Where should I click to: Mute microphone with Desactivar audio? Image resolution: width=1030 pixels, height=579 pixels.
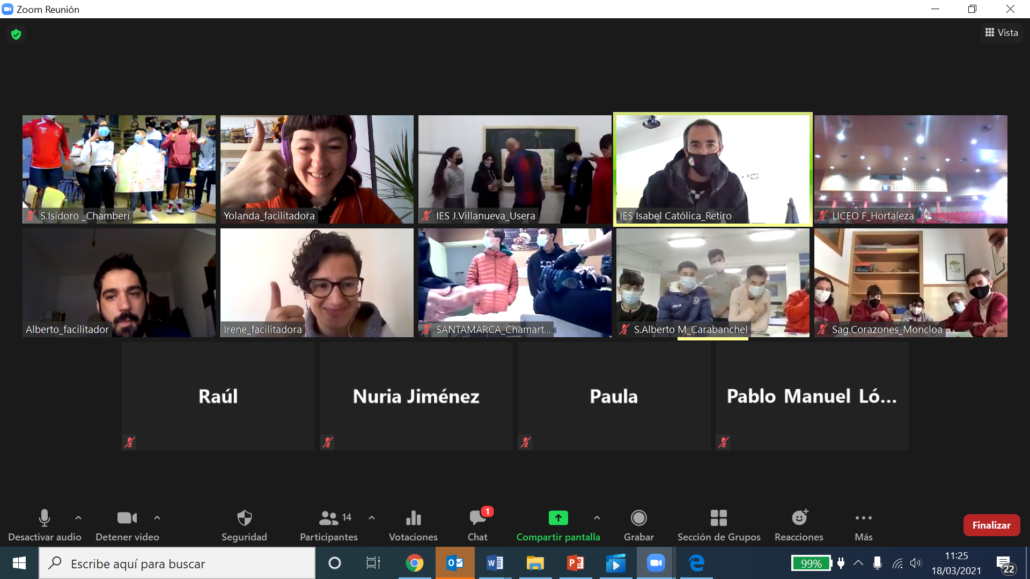pyautogui.click(x=44, y=518)
